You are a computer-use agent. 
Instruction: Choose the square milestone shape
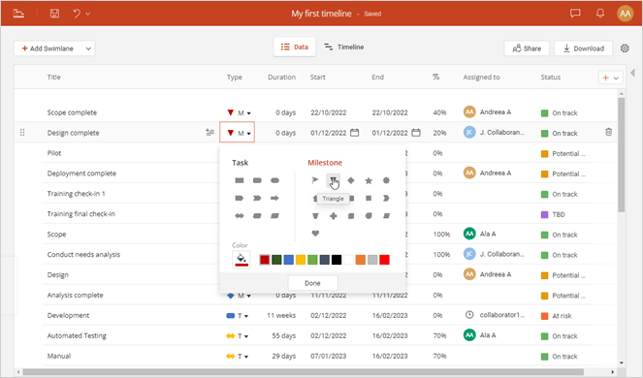pyautogui.click(x=369, y=198)
